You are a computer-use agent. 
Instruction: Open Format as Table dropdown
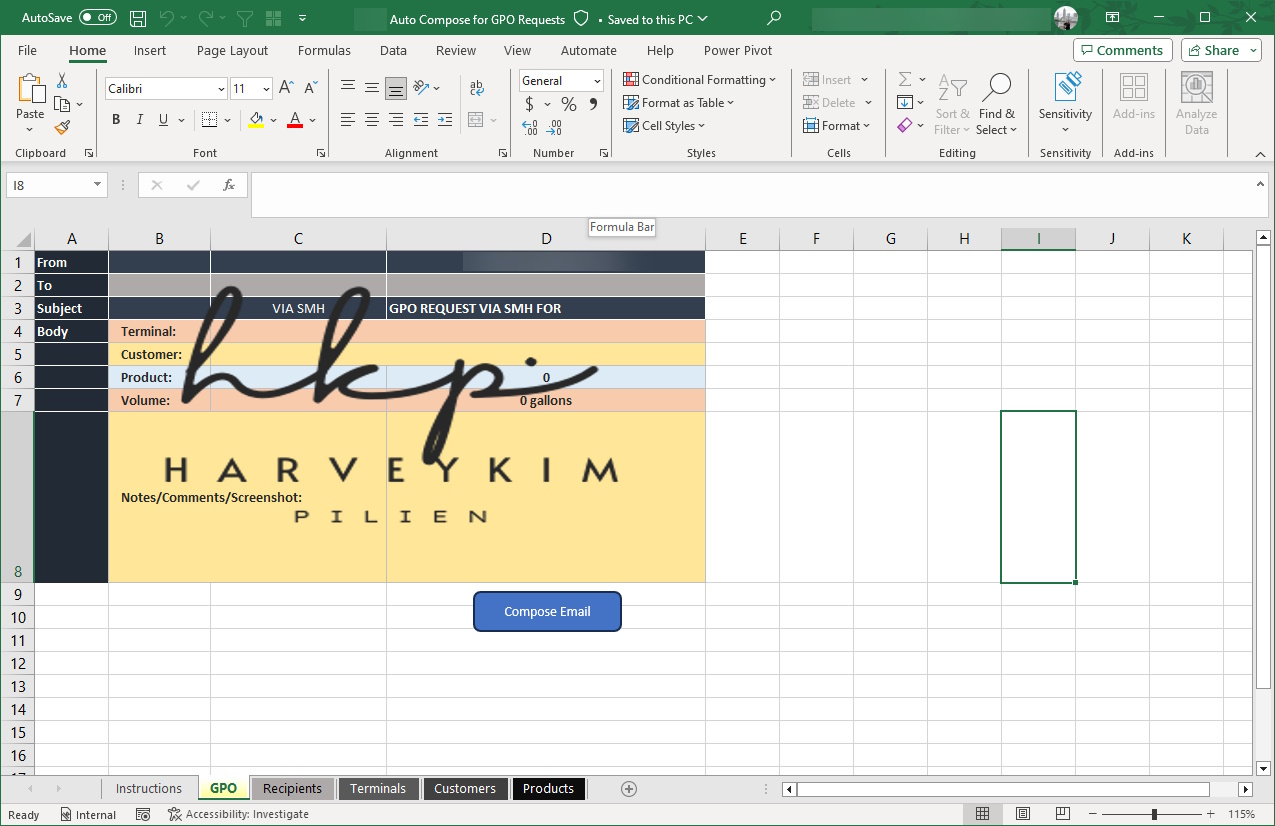click(679, 103)
